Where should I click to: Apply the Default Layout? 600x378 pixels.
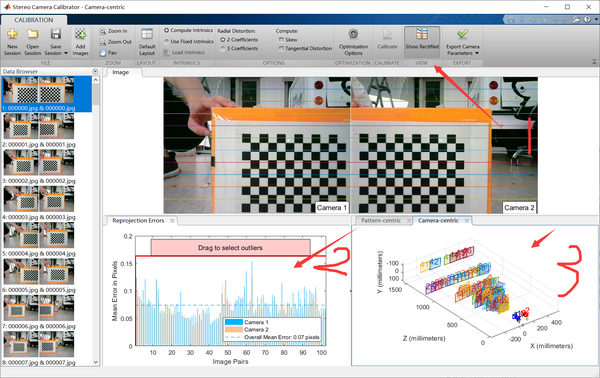coord(147,42)
